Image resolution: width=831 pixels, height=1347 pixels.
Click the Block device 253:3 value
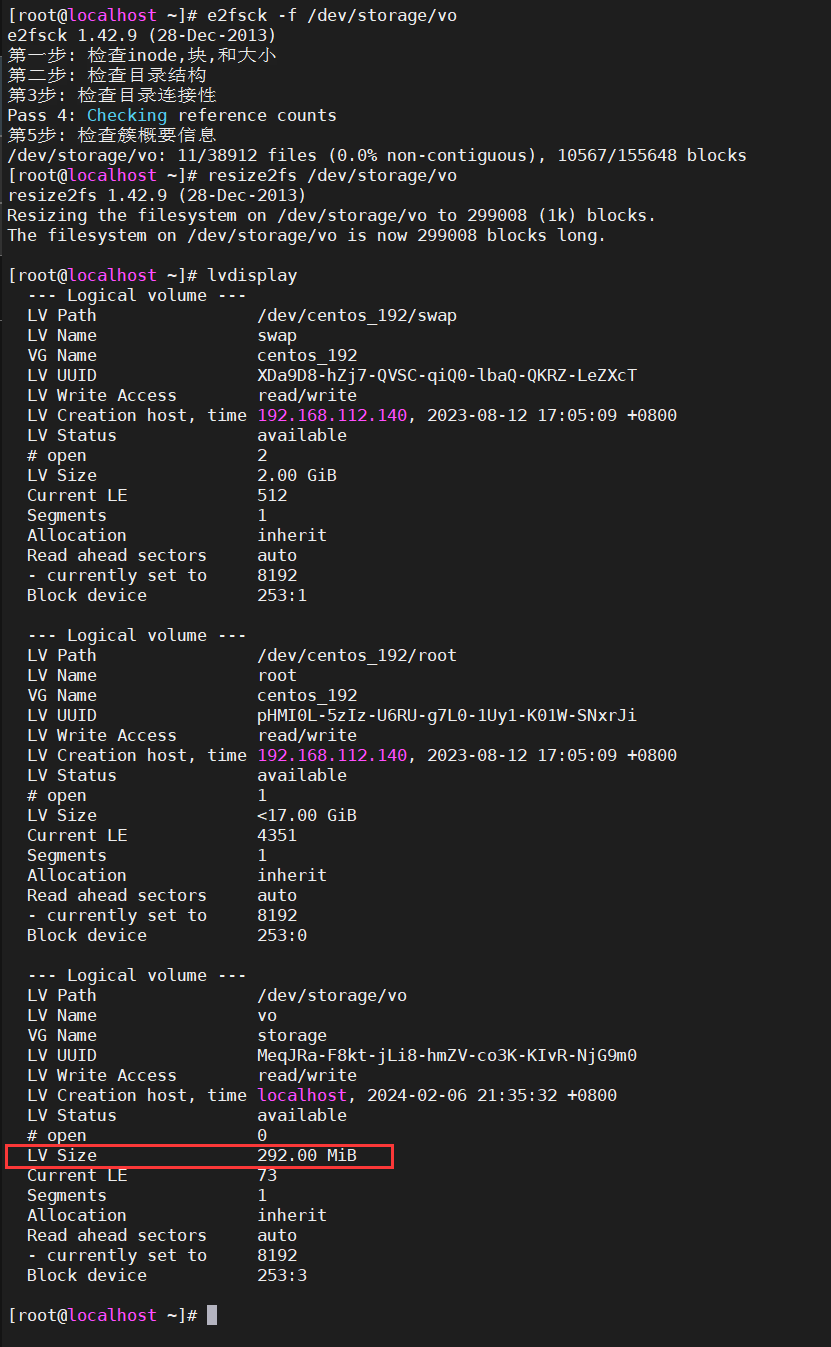point(282,1275)
